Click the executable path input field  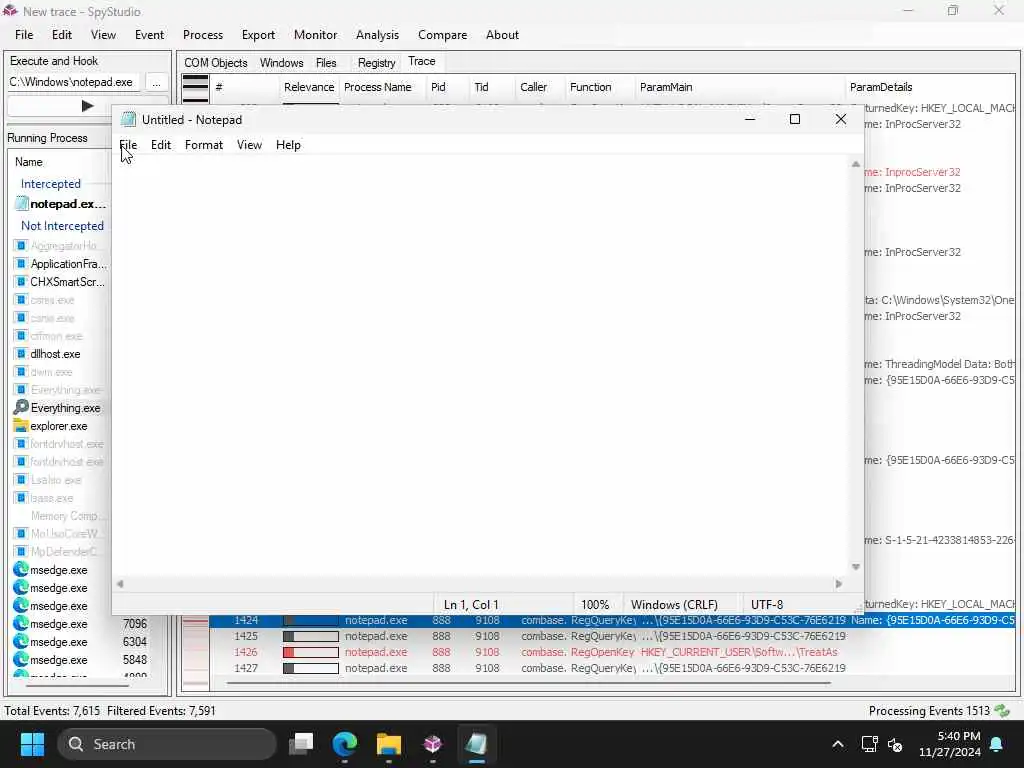73,82
